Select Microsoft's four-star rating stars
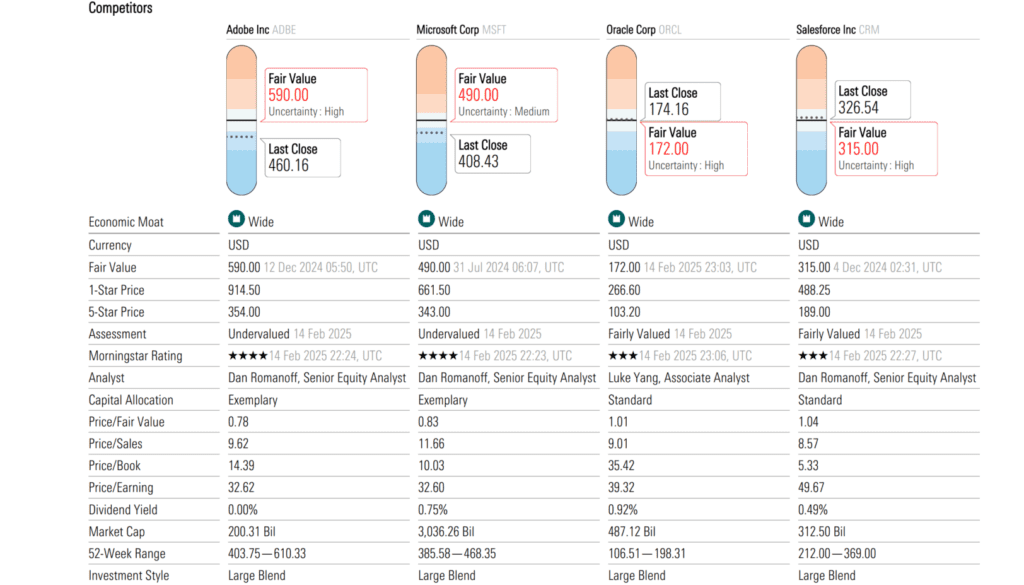Screen dimensions: 1024x585 (x=437, y=356)
